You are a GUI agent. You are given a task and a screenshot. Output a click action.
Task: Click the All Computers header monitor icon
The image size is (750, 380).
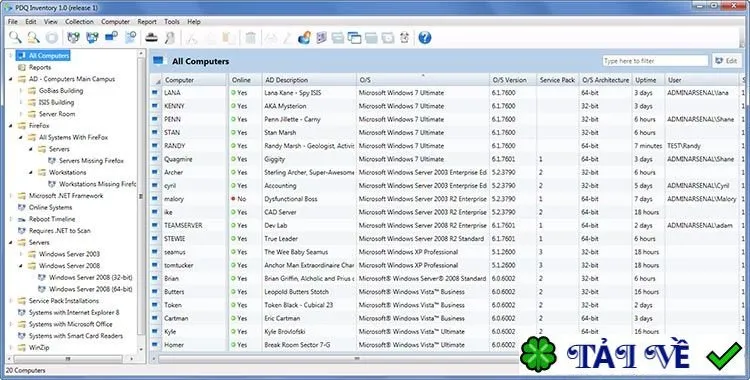(x=158, y=61)
